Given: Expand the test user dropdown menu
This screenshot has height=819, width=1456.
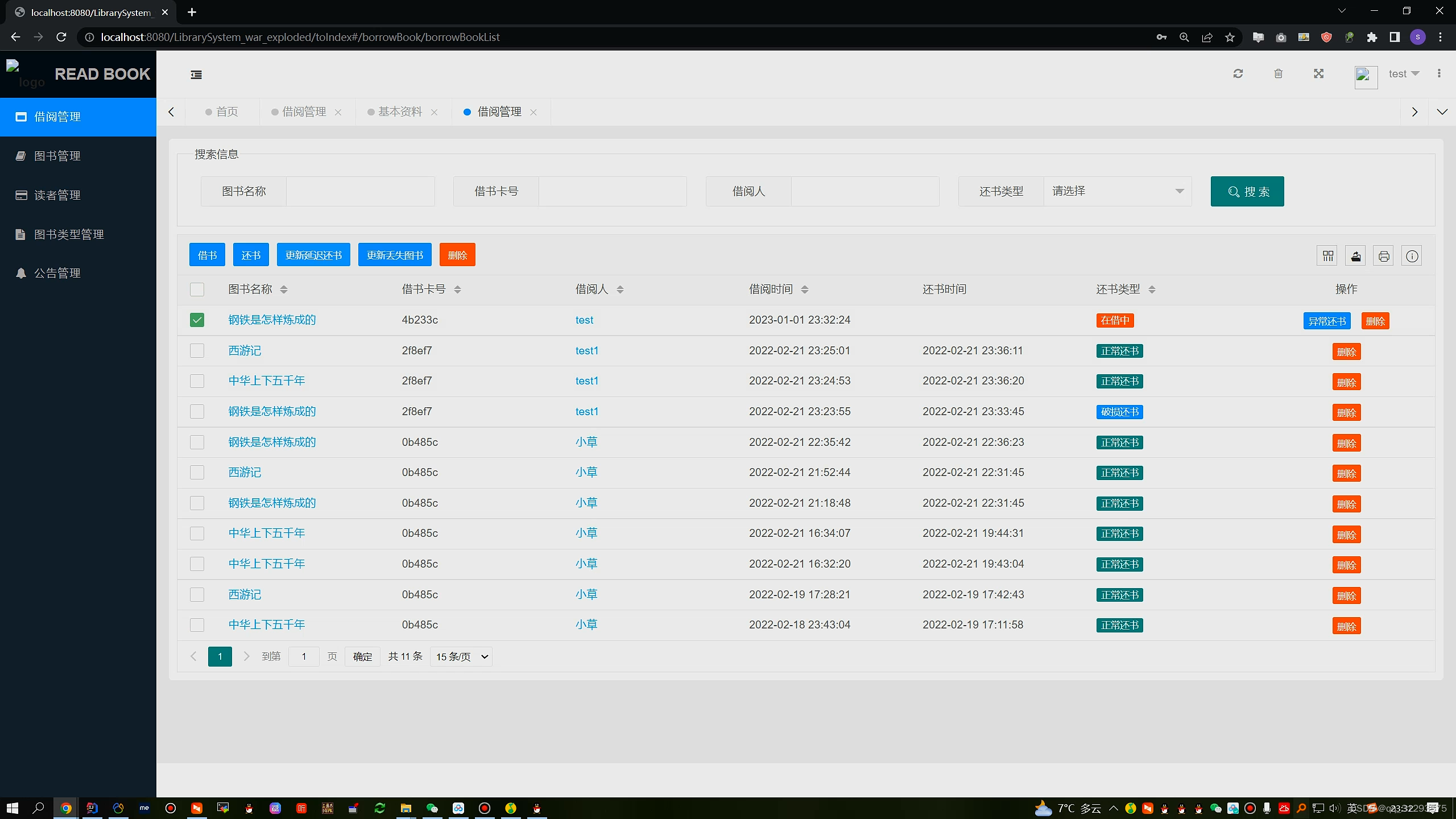Looking at the screenshot, I should coord(1404,74).
